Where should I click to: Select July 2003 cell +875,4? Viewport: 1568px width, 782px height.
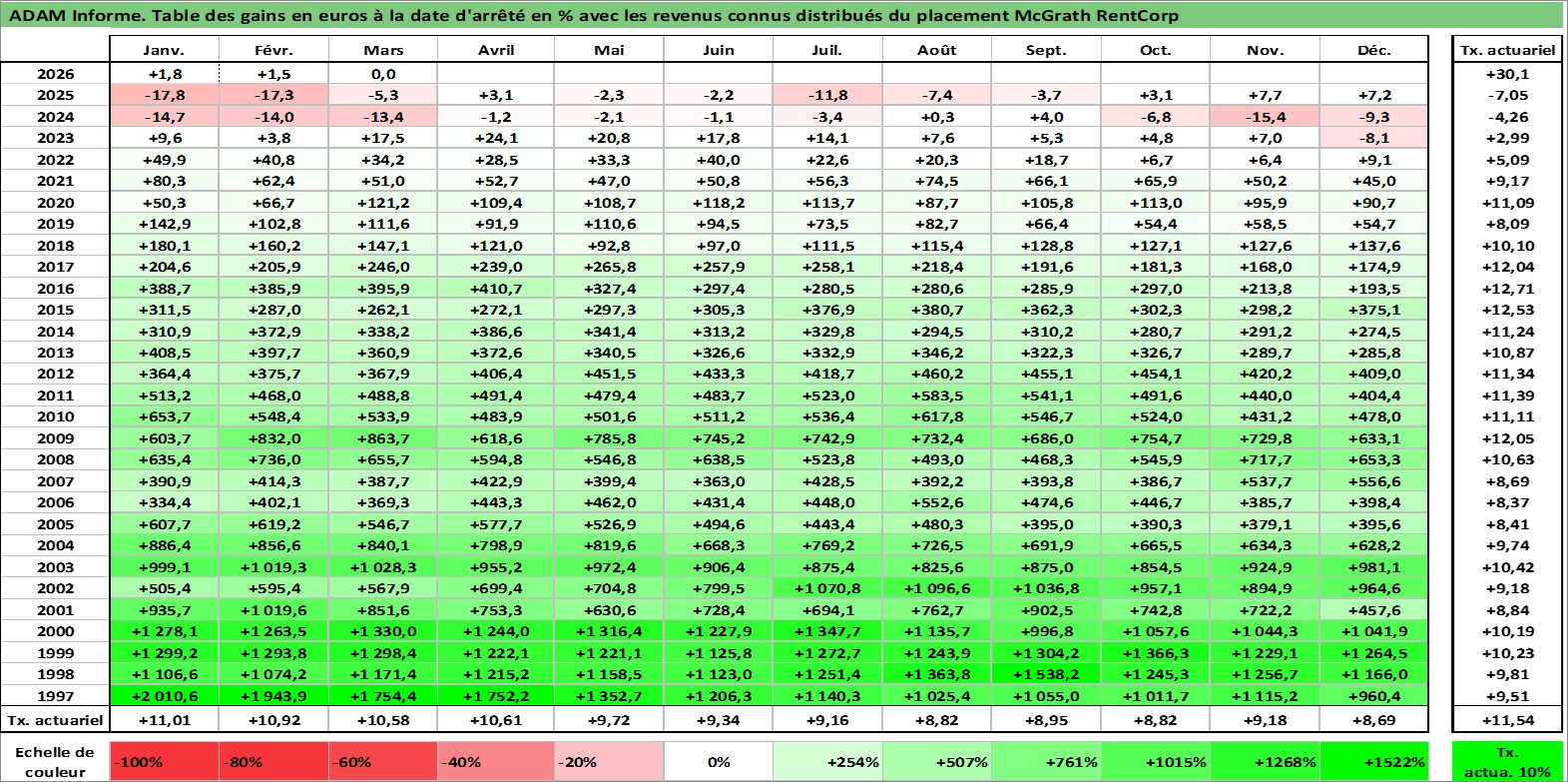[827, 567]
